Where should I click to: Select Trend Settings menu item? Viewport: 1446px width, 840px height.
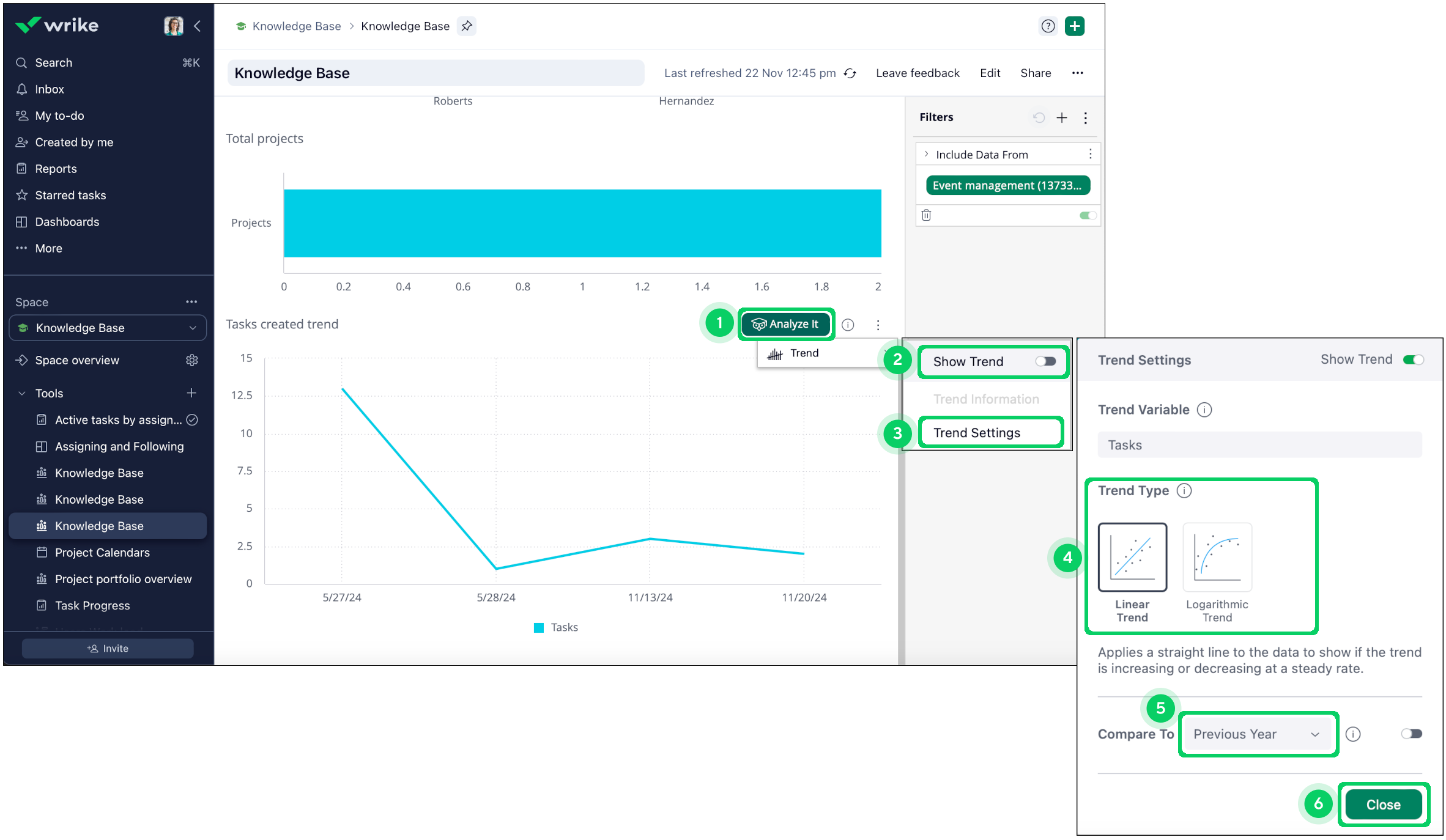(977, 433)
